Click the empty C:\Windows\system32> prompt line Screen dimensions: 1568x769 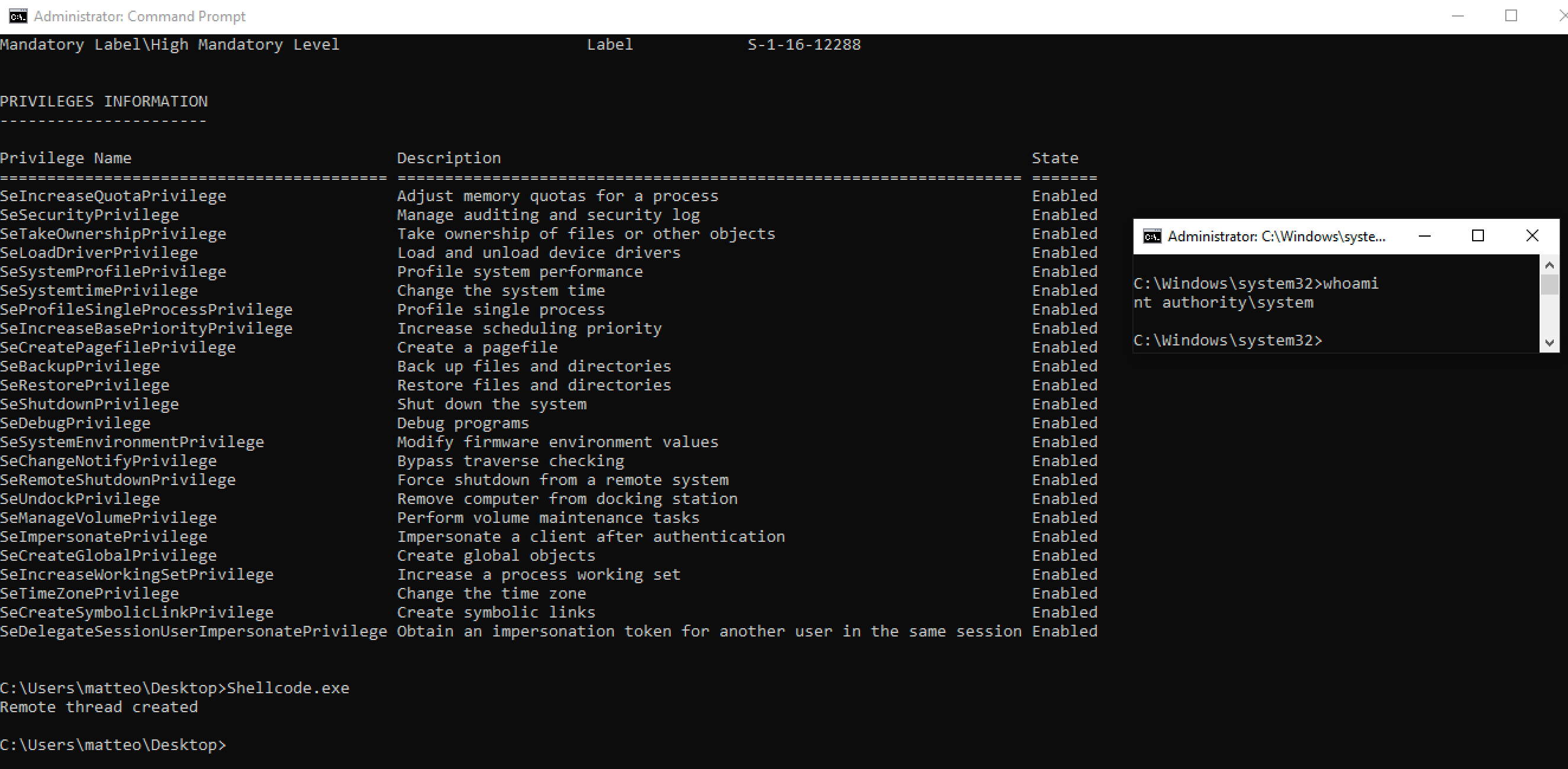pos(1227,341)
